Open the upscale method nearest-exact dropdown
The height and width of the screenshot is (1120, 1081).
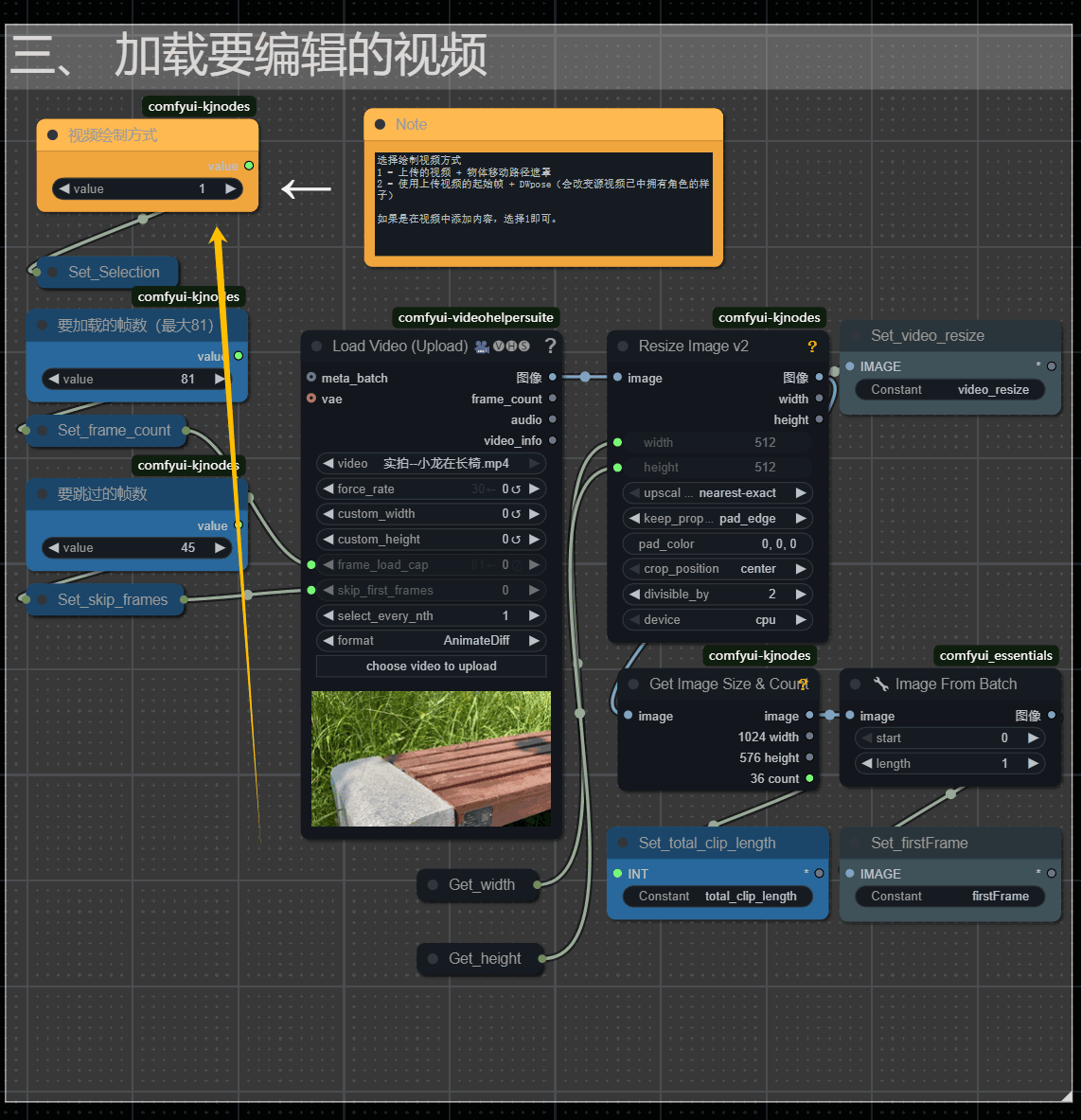click(717, 493)
